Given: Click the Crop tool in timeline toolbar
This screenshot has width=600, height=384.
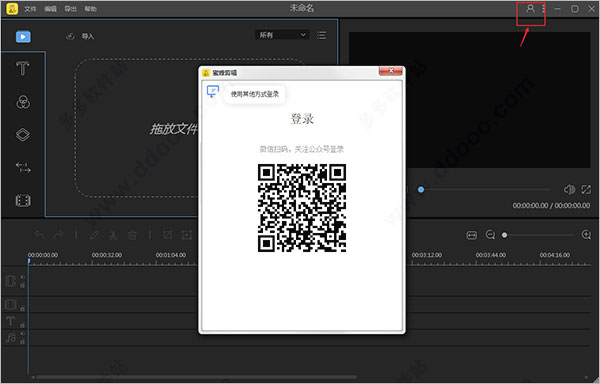Looking at the screenshot, I should [168, 235].
